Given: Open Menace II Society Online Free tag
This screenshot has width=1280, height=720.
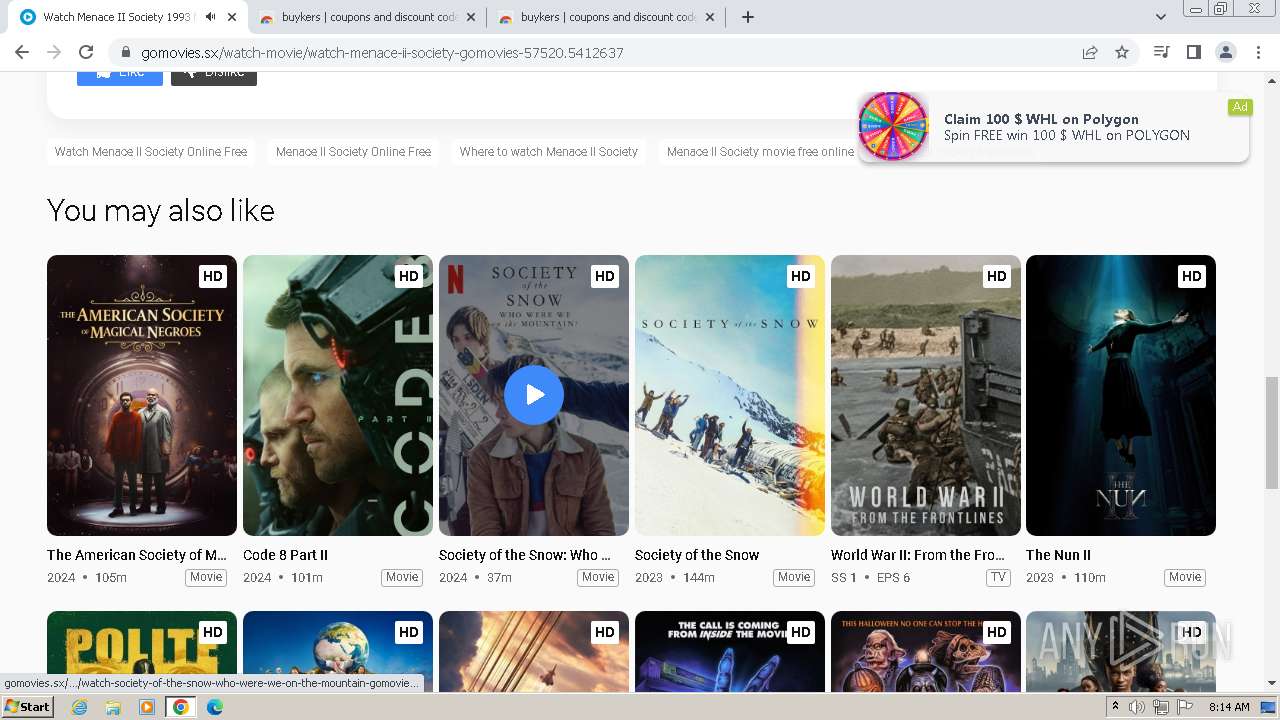Looking at the screenshot, I should (x=353, y=152).
